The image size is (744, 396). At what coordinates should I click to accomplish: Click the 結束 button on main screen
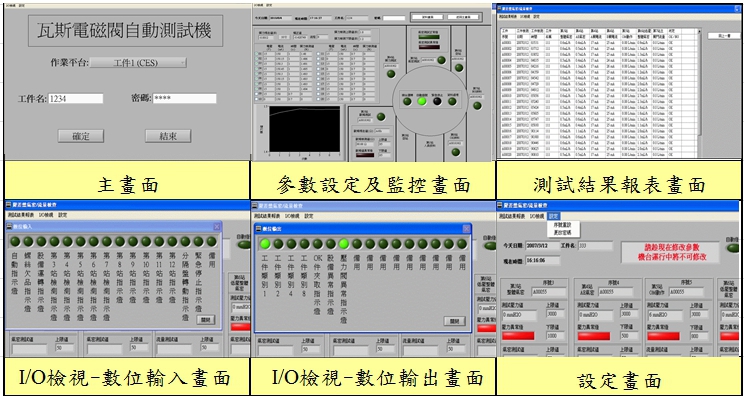pos(168,136)
